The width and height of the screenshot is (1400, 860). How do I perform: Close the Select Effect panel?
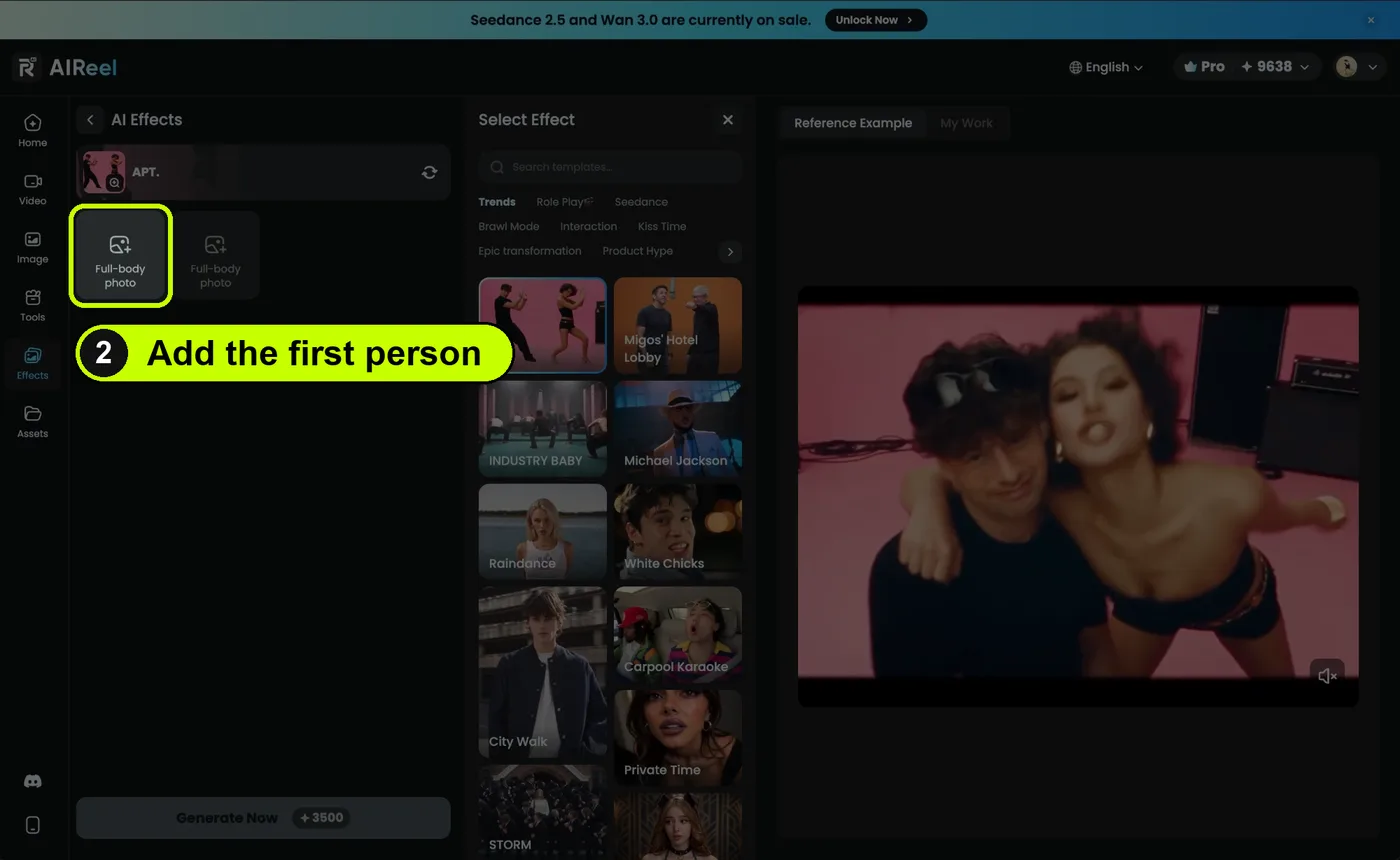click(728, 120)
